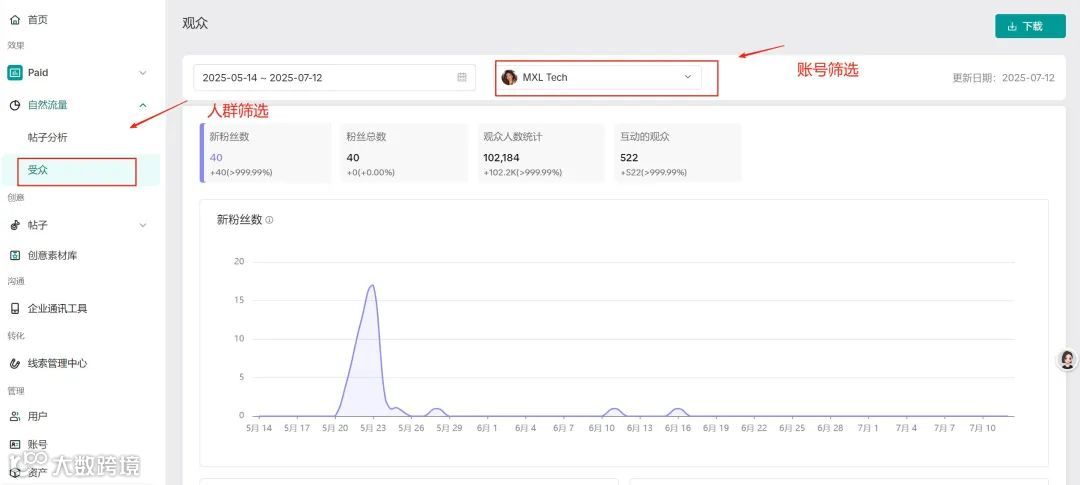Open the MXL Tech account dropdown

pyautogui.click(x=598, y=77)
